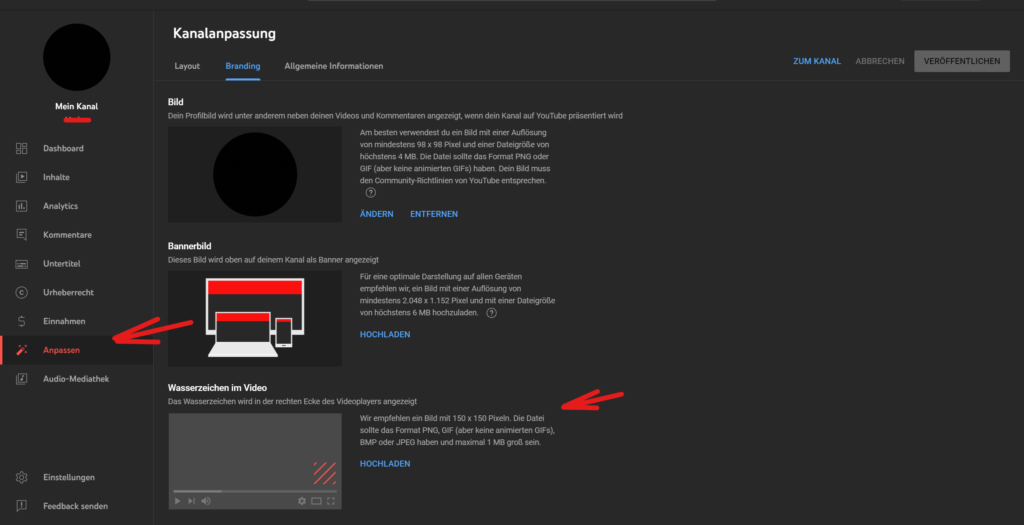Image resolution: width=1024 pixels, height=525 pixels.
Task: Click HOCHLADEN for the Wasserzeichen
Action: (x=385, y=464)
